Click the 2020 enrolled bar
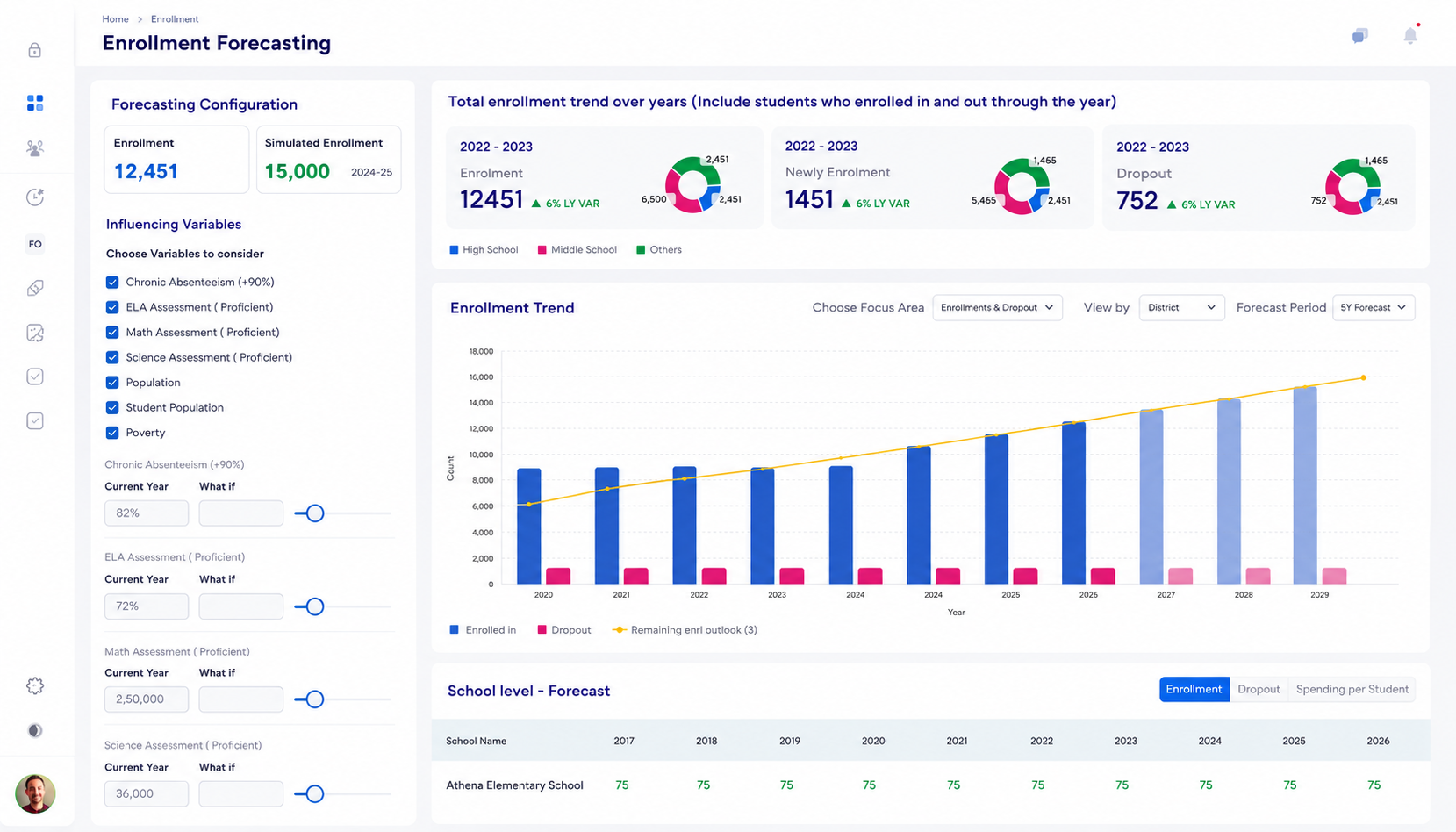1456x832 pixels. pos(529,527)
